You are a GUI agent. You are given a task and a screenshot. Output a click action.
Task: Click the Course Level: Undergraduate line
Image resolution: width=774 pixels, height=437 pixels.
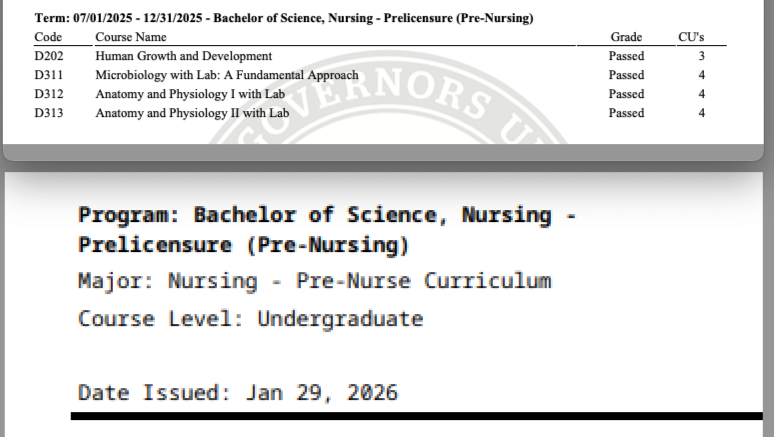coord(250,319)
